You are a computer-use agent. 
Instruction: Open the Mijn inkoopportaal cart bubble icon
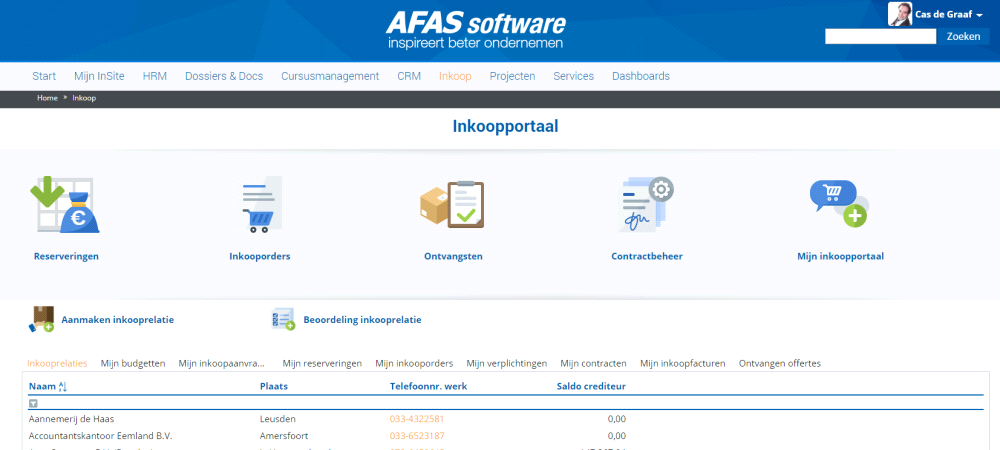point(839,203)
